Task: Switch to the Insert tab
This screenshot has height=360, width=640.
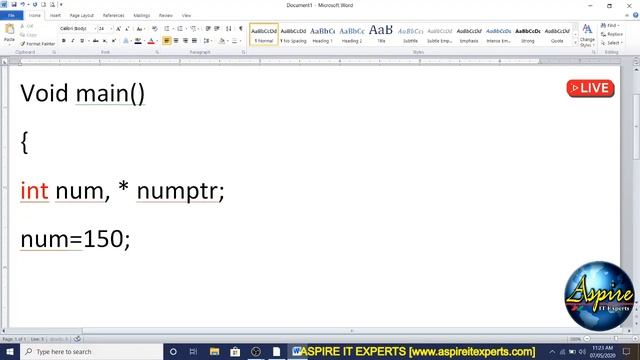Action: (x=55, y=16)
